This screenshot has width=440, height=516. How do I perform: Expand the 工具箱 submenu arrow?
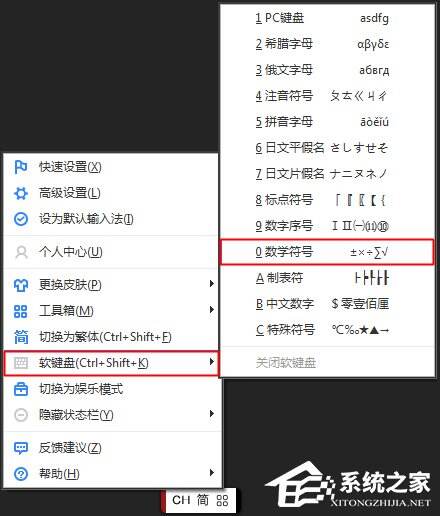tap(211, 310)
